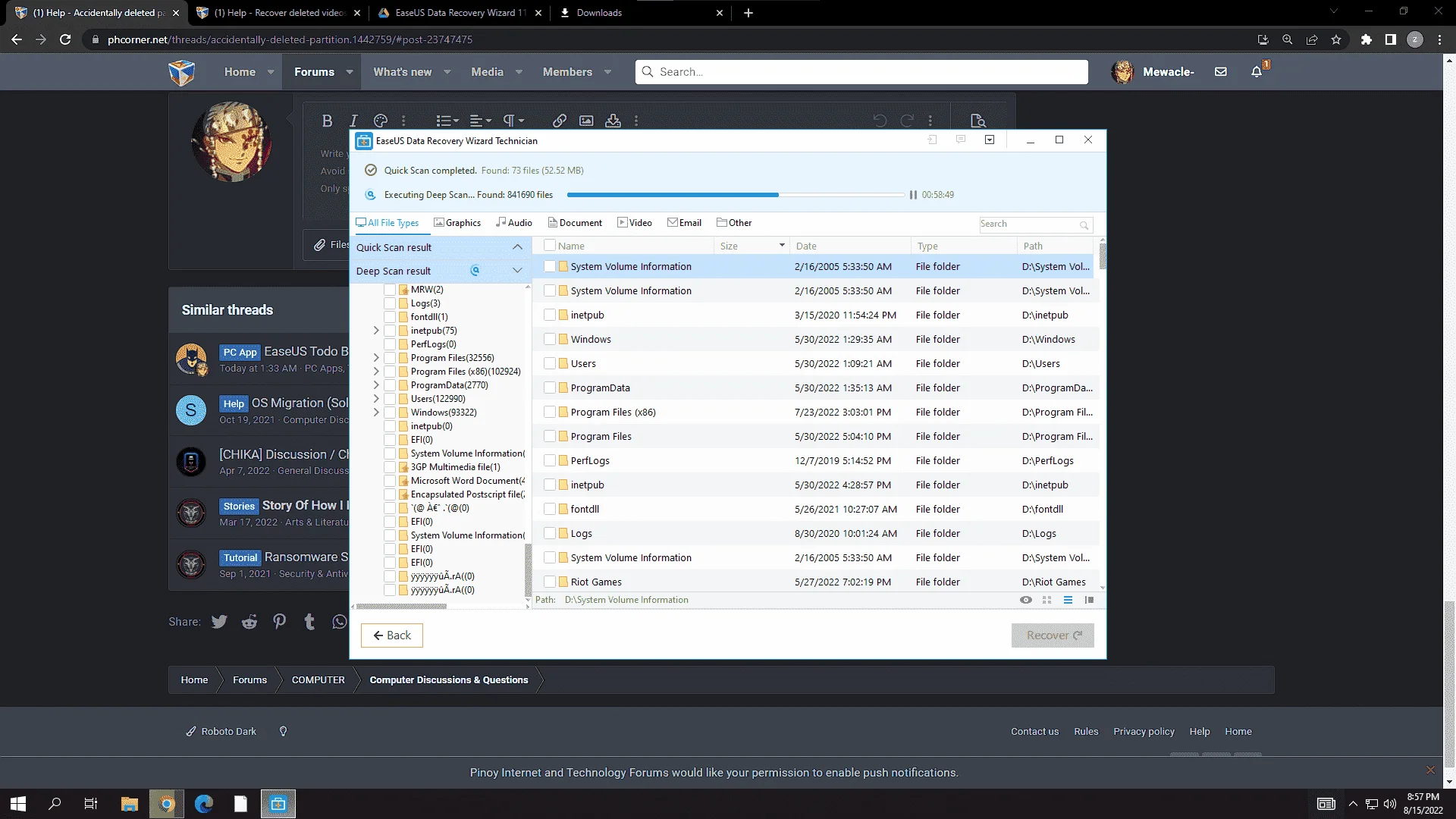Expand the Deep Scan result chevron

(x=517, y=271)
